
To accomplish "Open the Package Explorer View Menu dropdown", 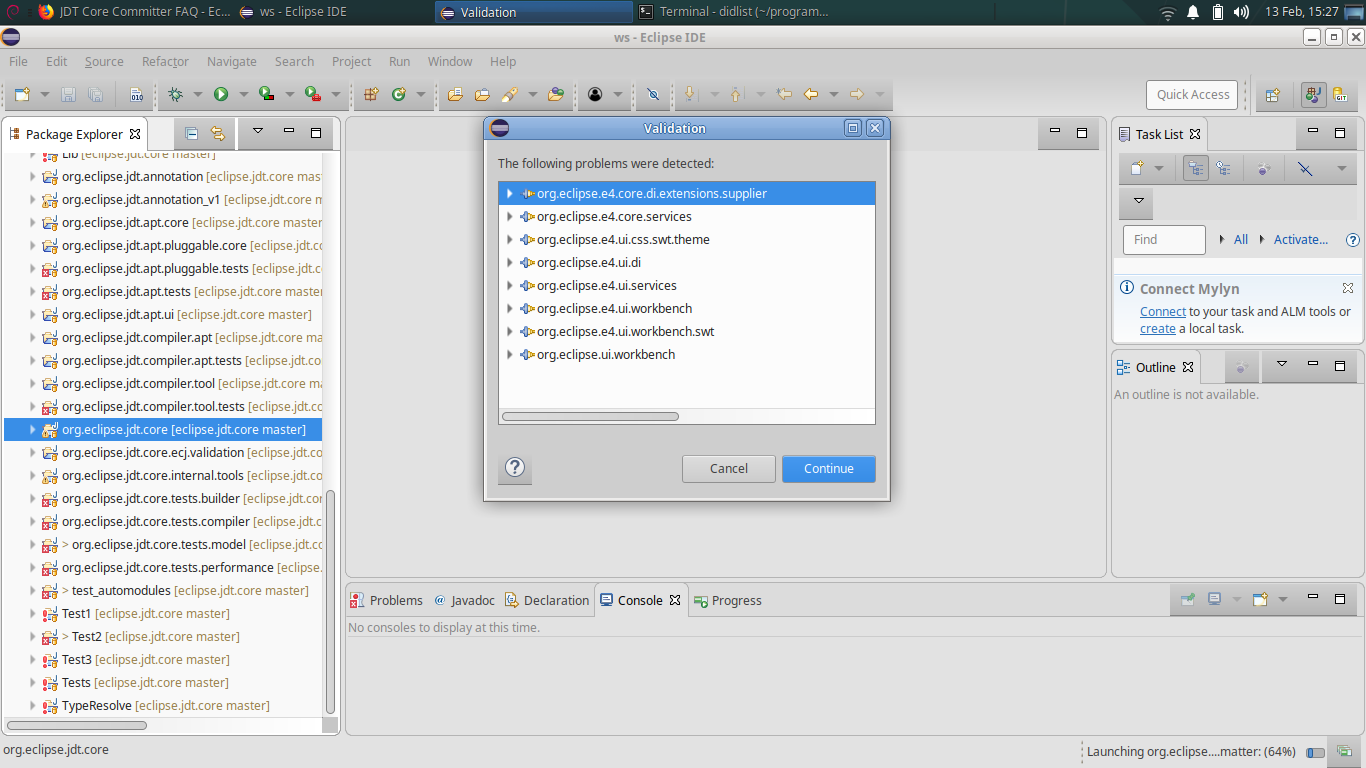I will click(x=257, y=131).
